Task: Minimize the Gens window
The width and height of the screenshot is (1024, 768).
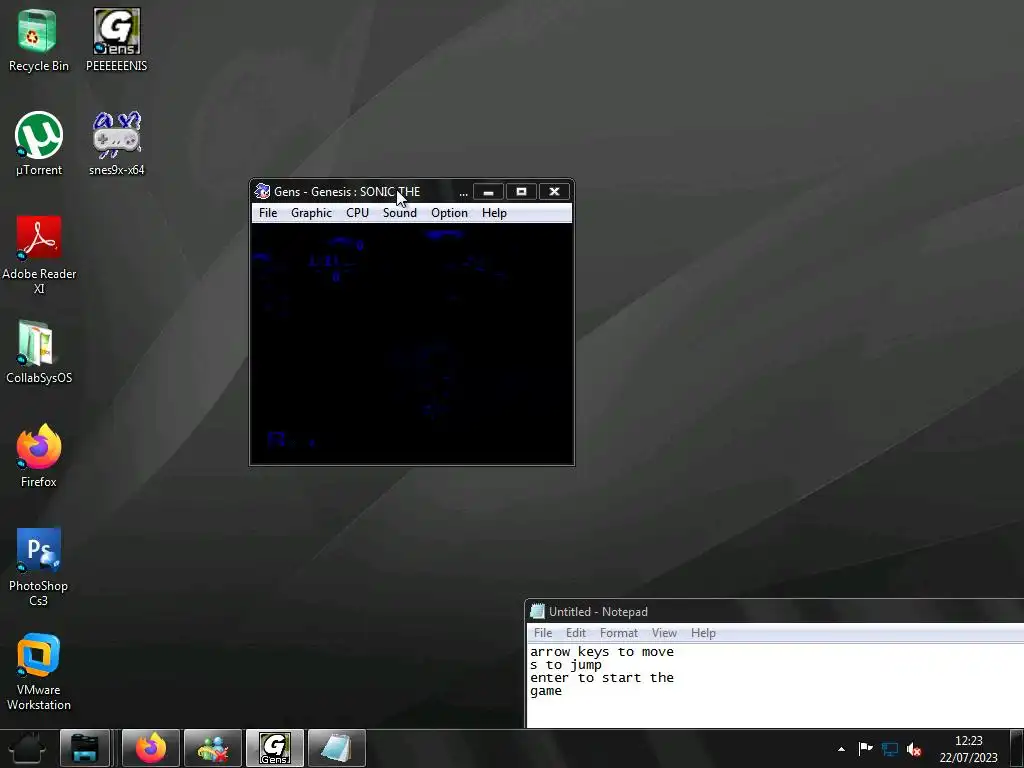Action: click(x=488, y=191)
